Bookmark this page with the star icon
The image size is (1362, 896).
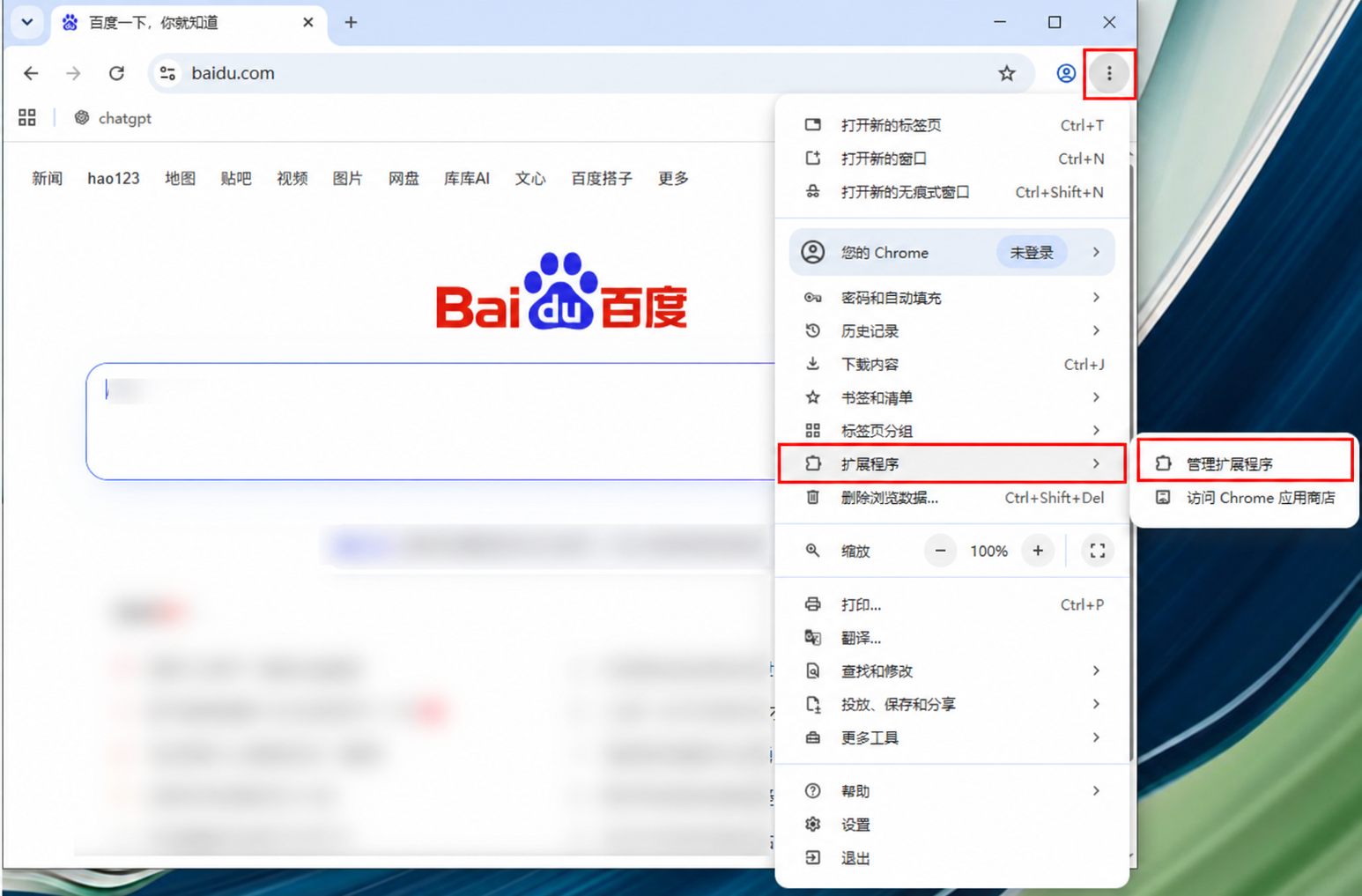pos(1007,73)
